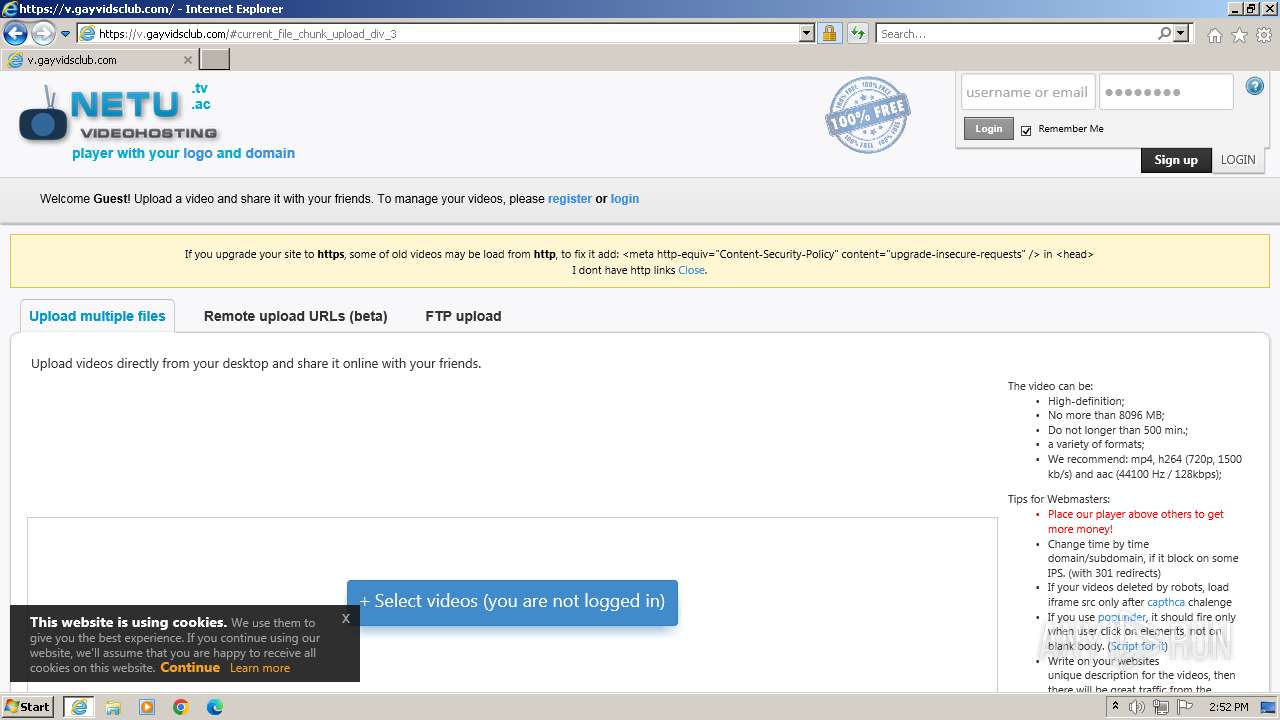Click the 2:52 PM clock
Screen dimensions: 1280x720
(1228, 707)
